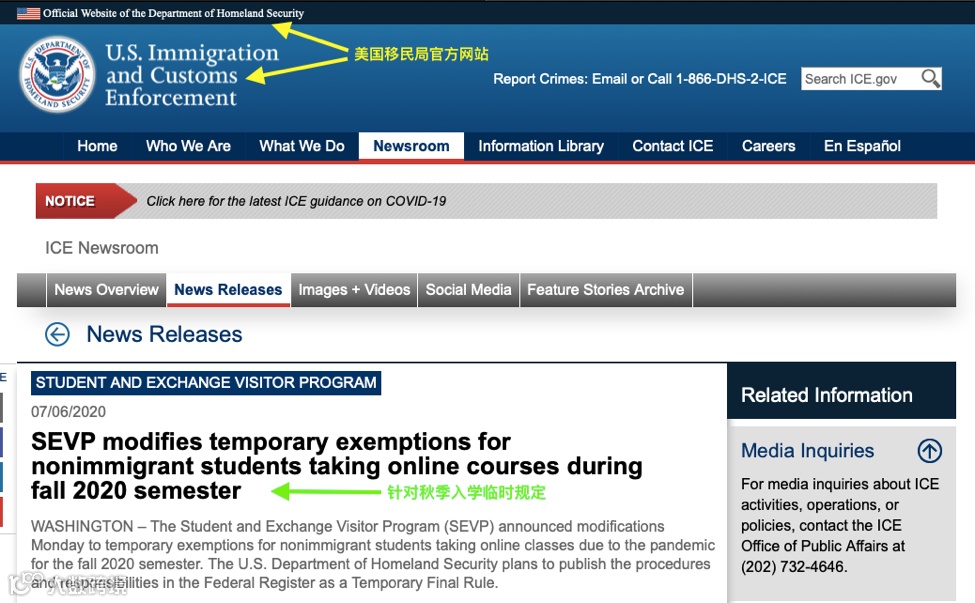This screenshot has width=975, height=603.
Task: Click the search magnifier icon
Action: click(930, 79)
